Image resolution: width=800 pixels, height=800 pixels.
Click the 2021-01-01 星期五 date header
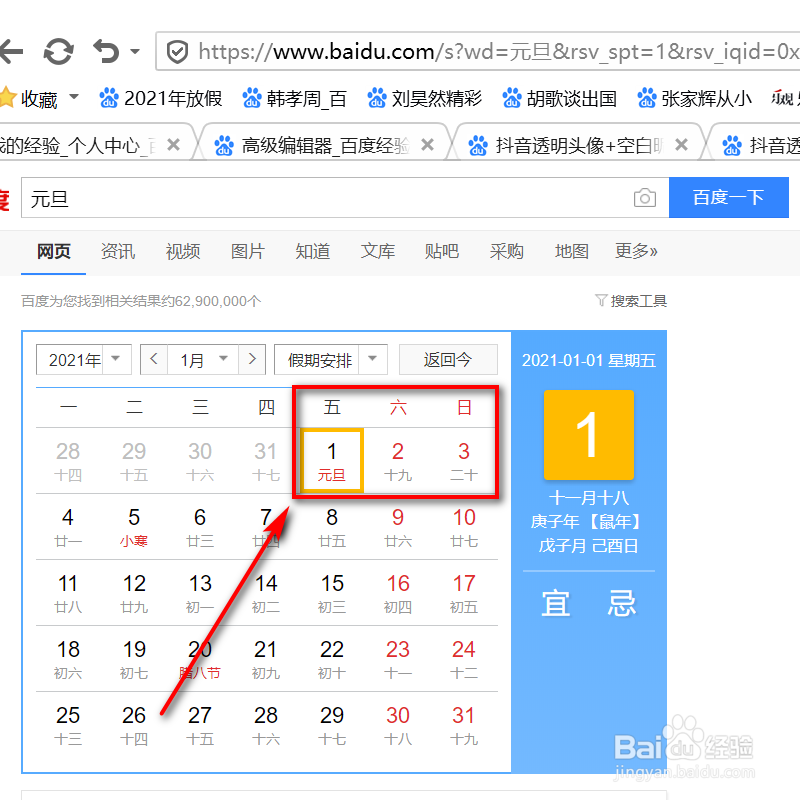589,360
